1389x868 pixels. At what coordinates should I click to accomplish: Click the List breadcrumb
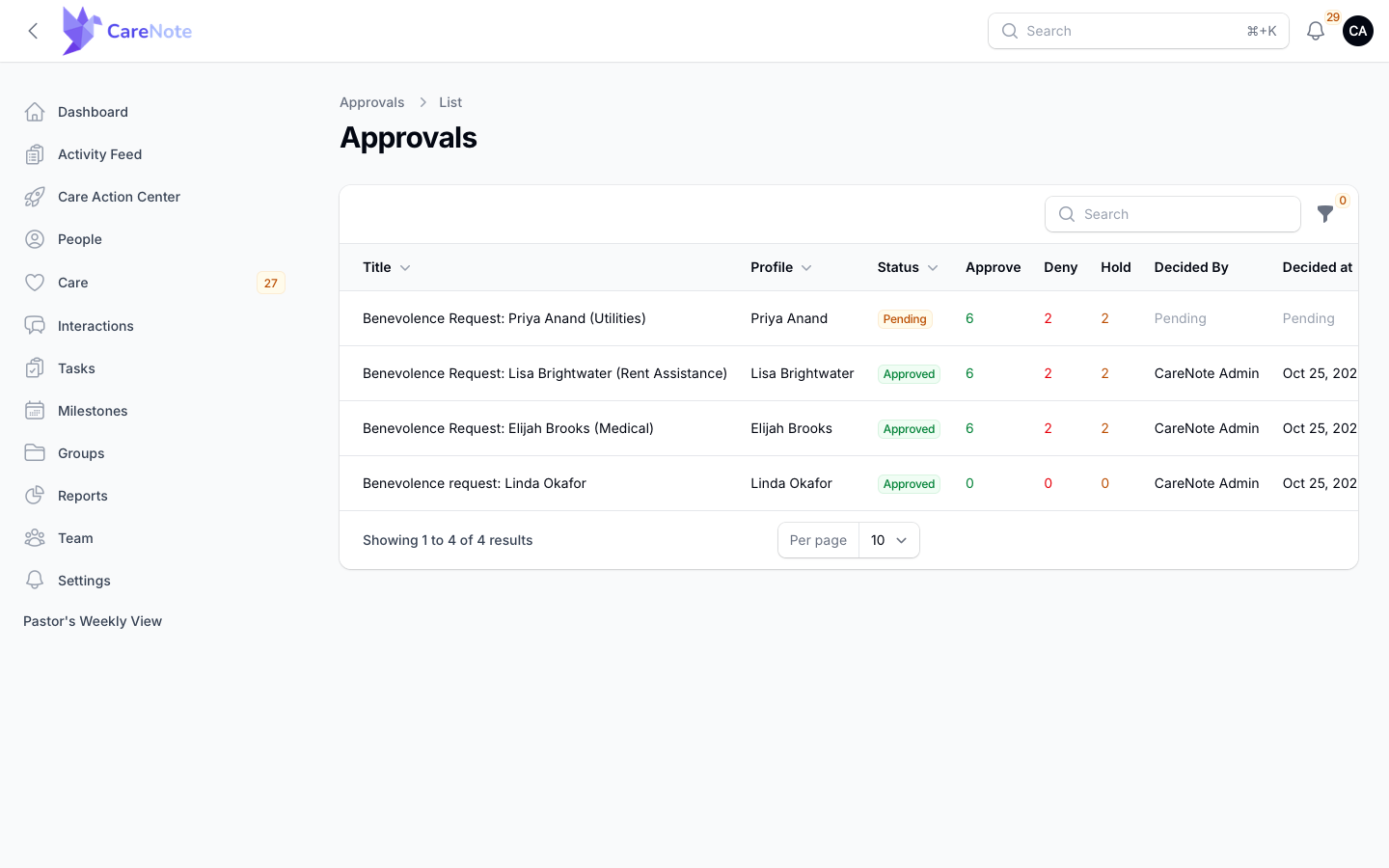tap(450, 102)
